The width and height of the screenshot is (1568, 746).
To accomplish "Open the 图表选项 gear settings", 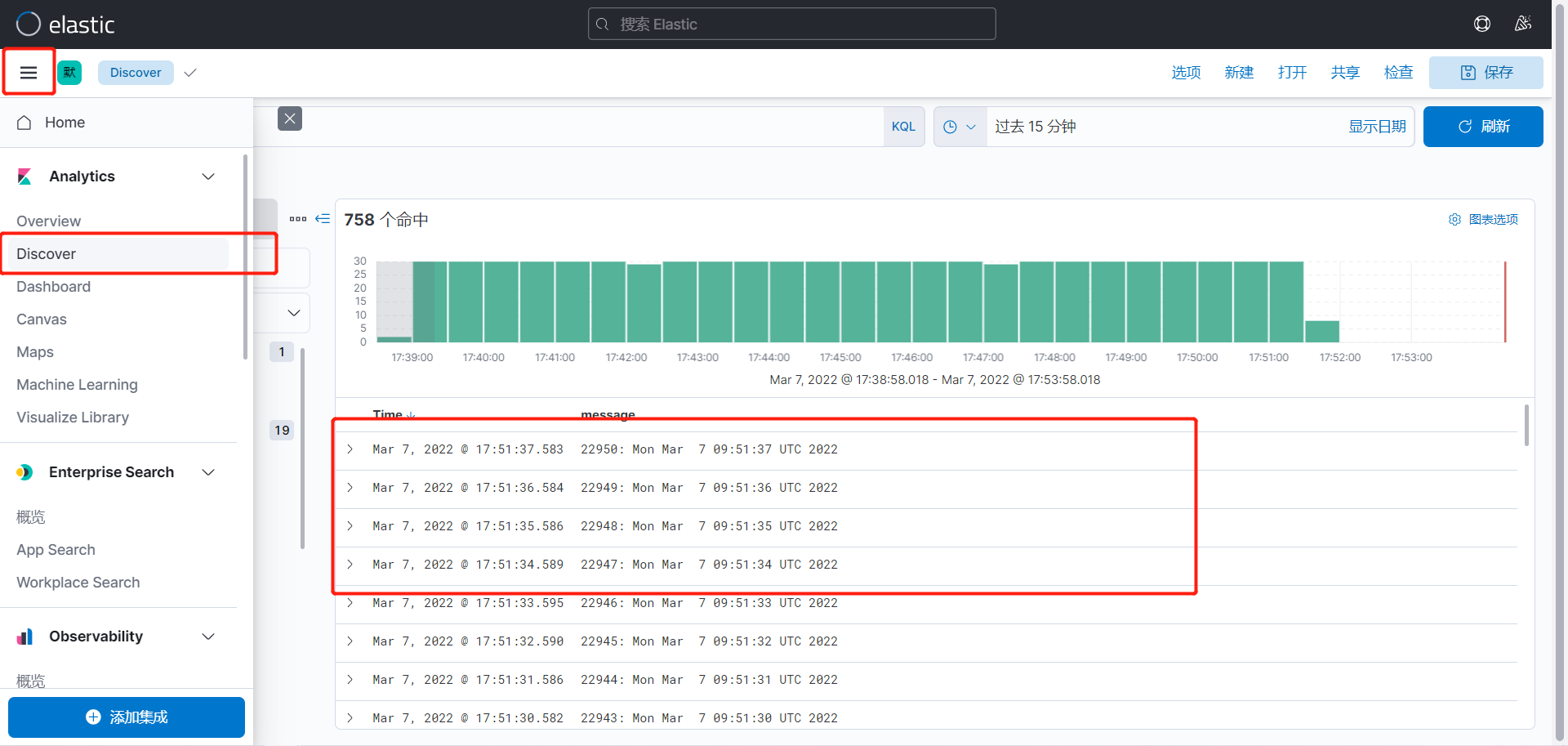I will tap(1454, 219).
